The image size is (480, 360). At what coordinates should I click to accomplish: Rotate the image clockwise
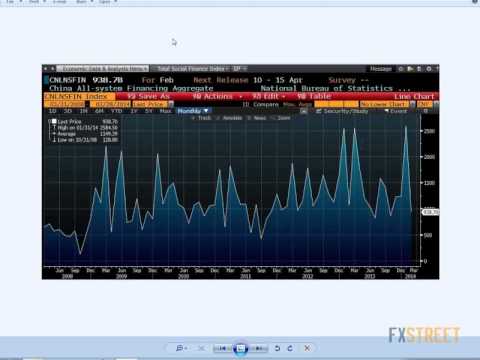(x=290, y=348)
